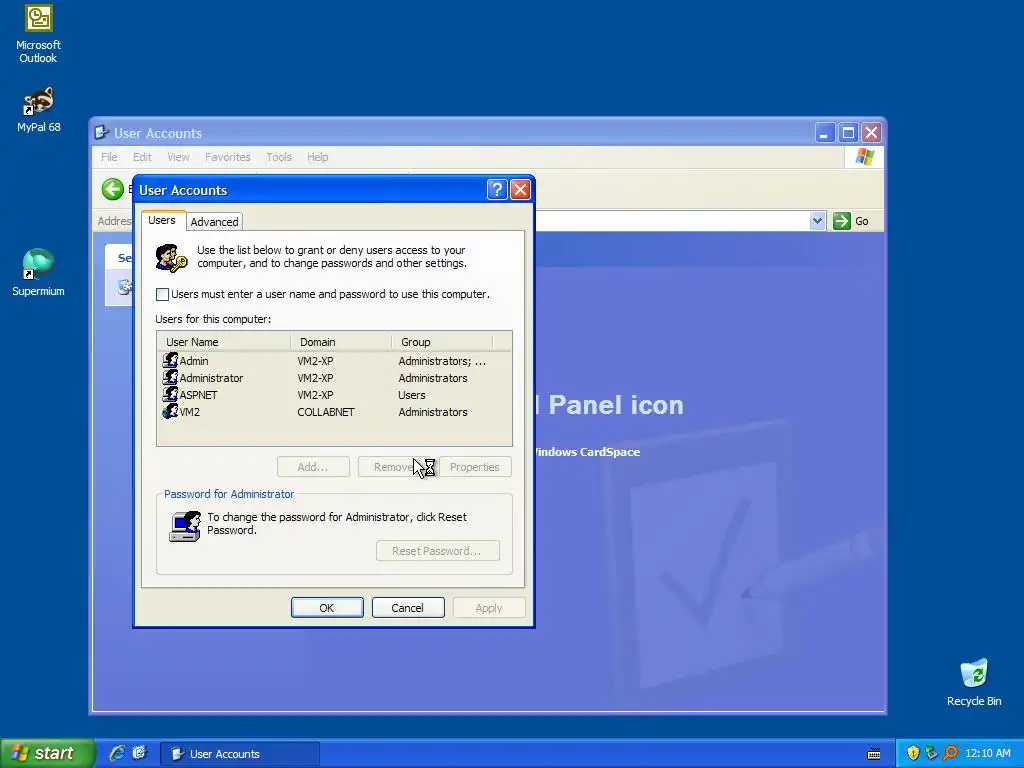Open MyPal 68 desktop shortcut
This screenshot has width=1024, height=768.
[39, 109]
